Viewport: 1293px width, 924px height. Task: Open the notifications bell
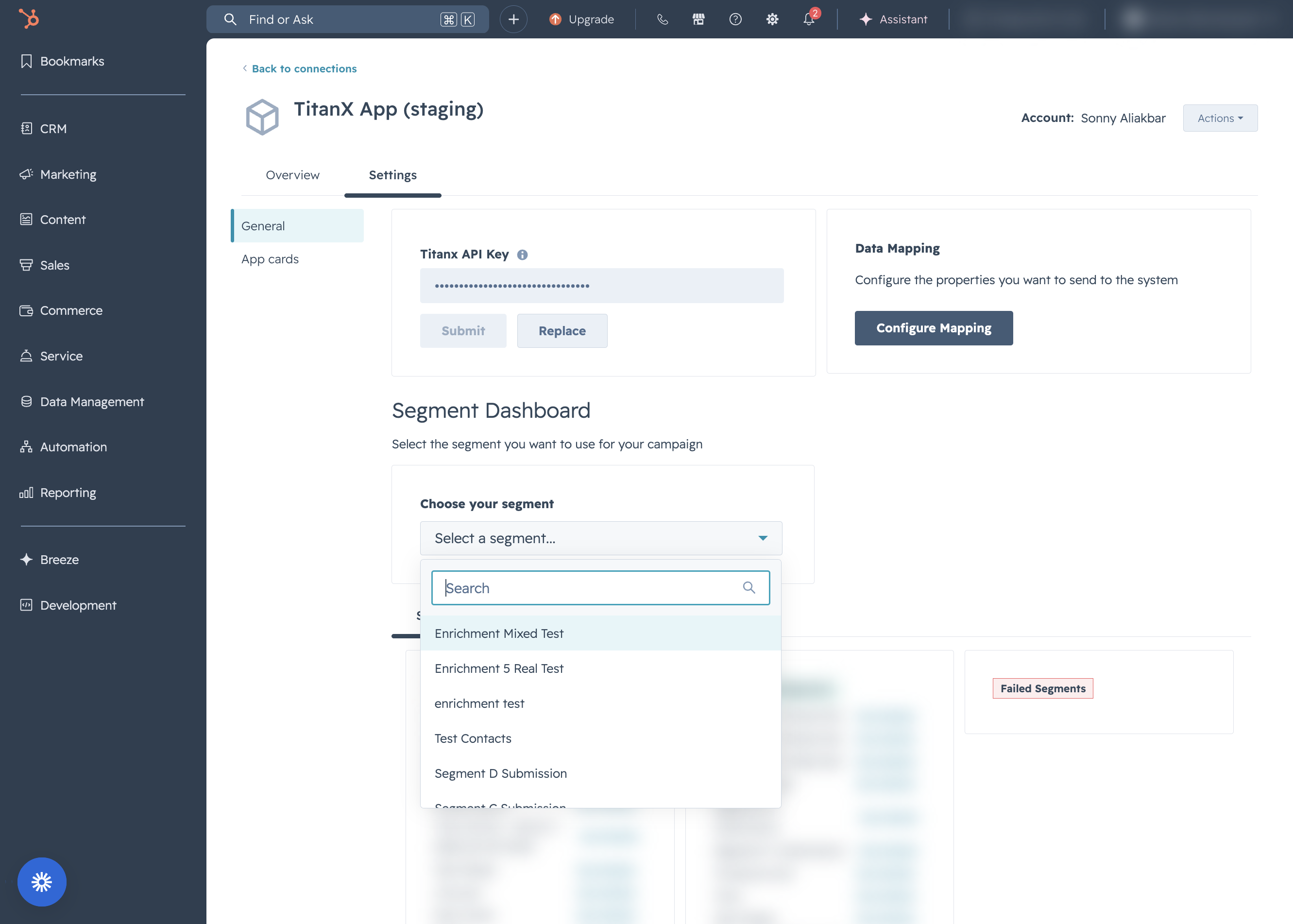pos(809,19)
